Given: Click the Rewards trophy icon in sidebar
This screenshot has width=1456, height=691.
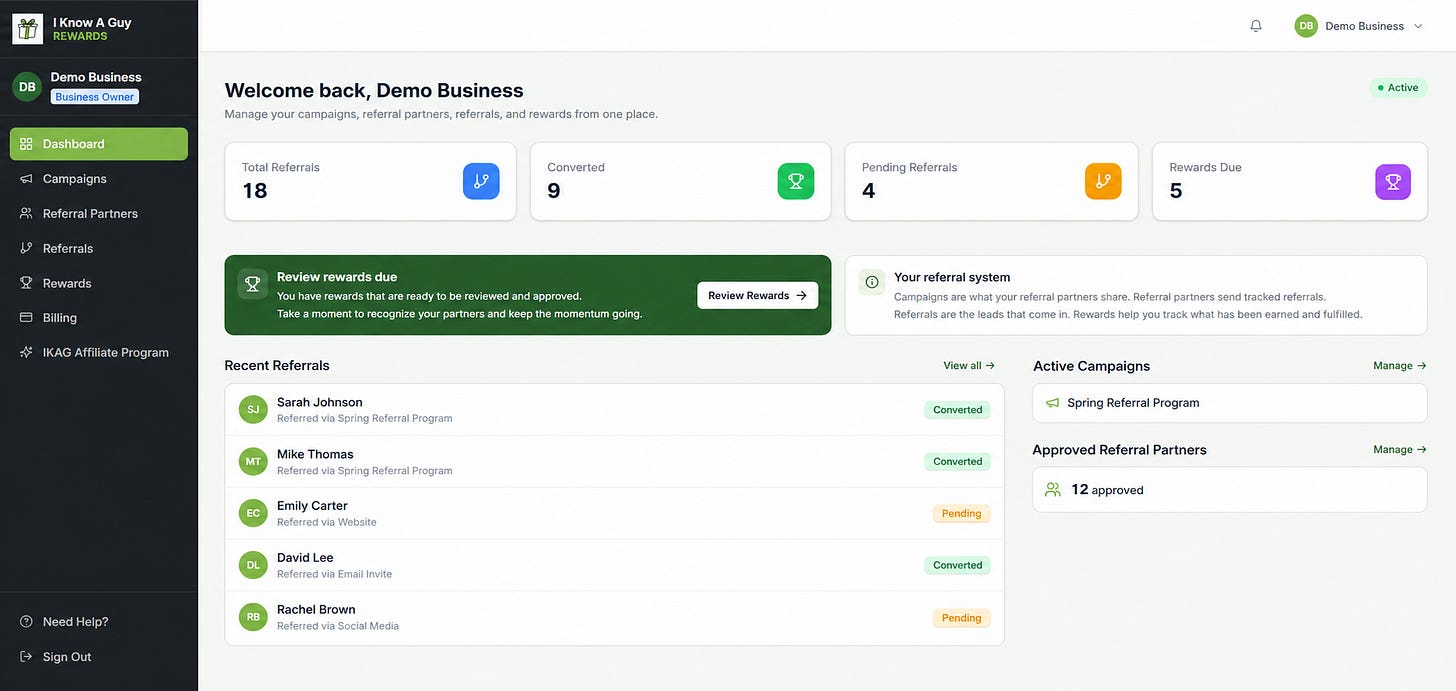Looking at the screenshot, I should (x=26, y=283).
